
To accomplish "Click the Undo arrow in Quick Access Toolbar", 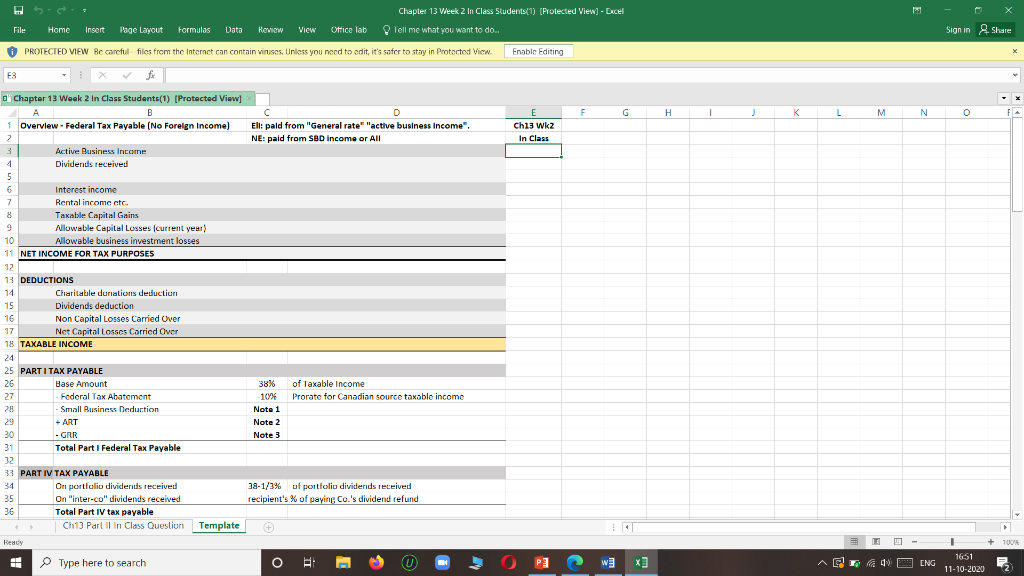I will pos(39,10).
